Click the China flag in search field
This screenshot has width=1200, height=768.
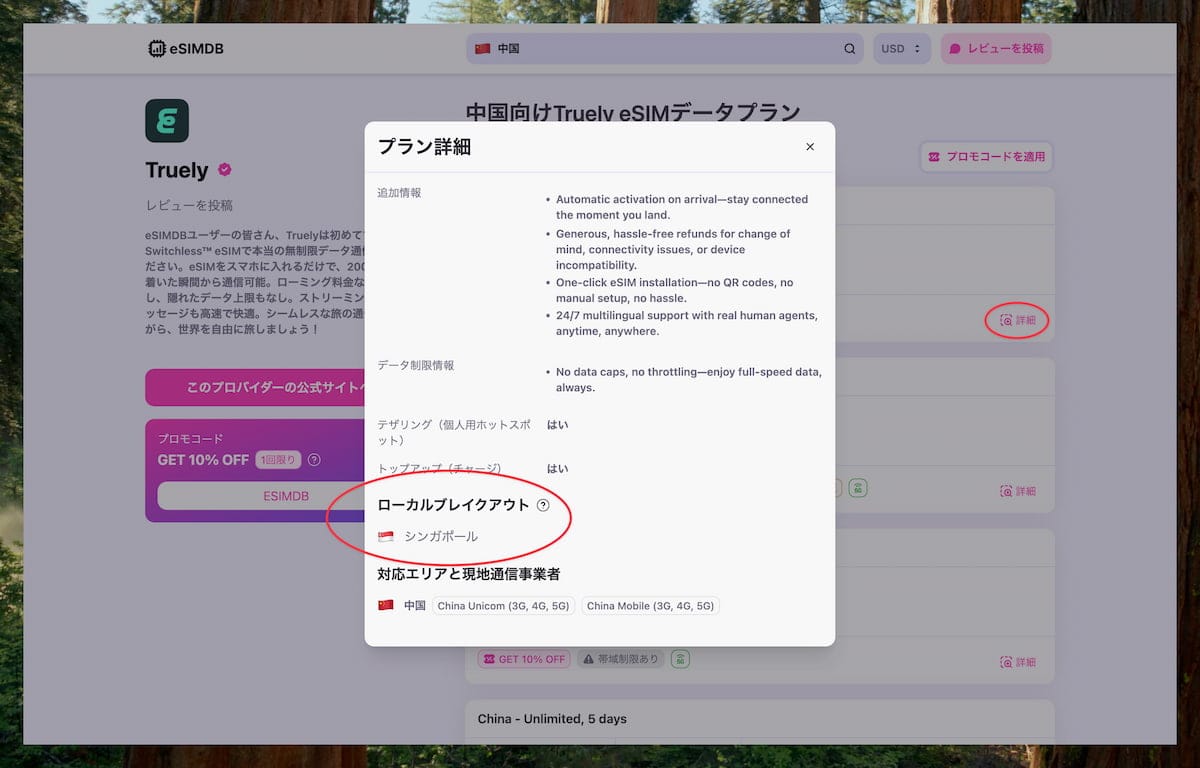tap(482, 48)
